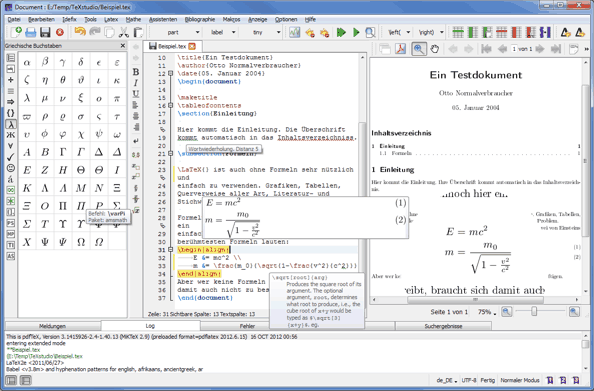Close the Beispiel.tex tab
The image size is (594, 391).
pos(192,46)
